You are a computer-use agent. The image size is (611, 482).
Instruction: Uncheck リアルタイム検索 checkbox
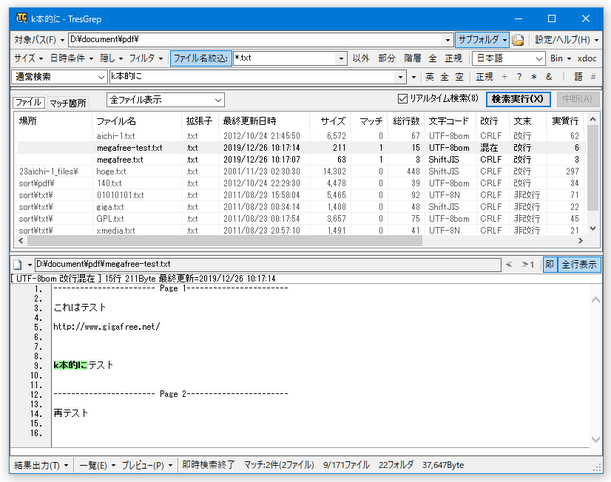(403, 99)
